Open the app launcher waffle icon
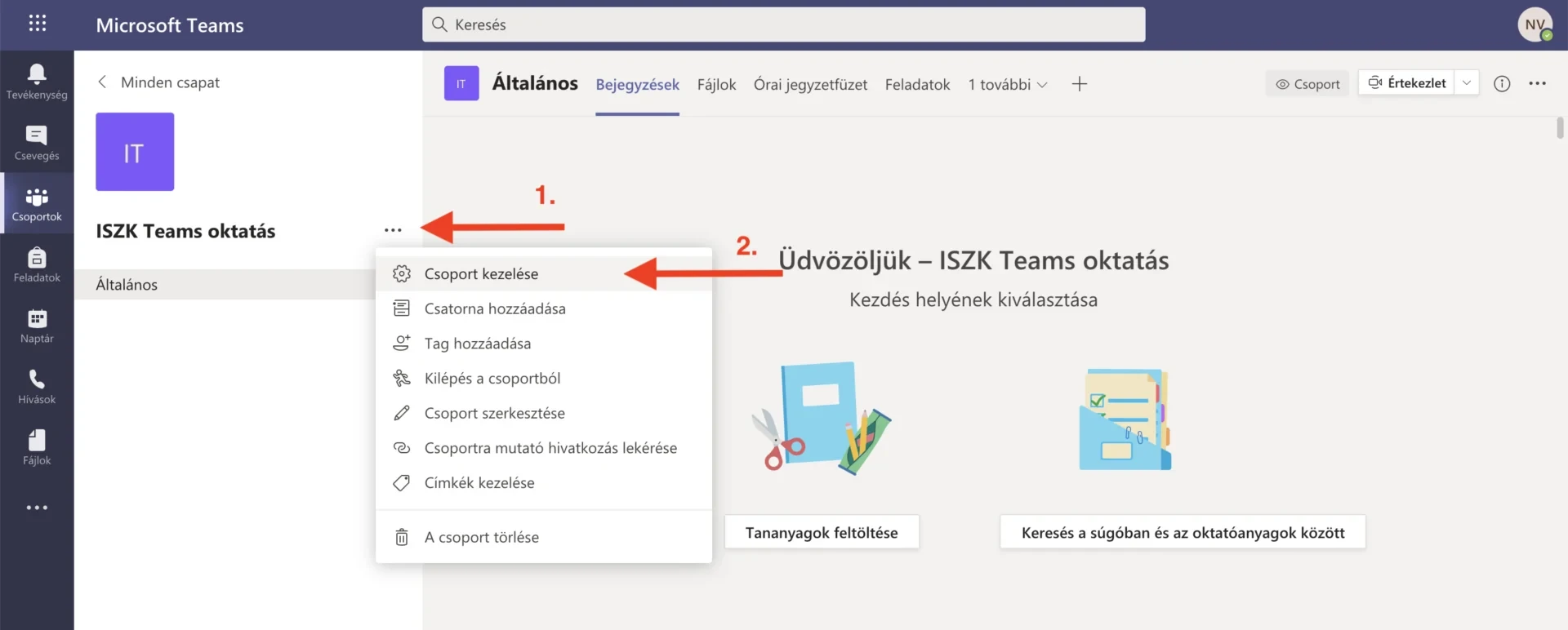Image resolution: width=1568 pixels, height=630 pixels. 37,24
